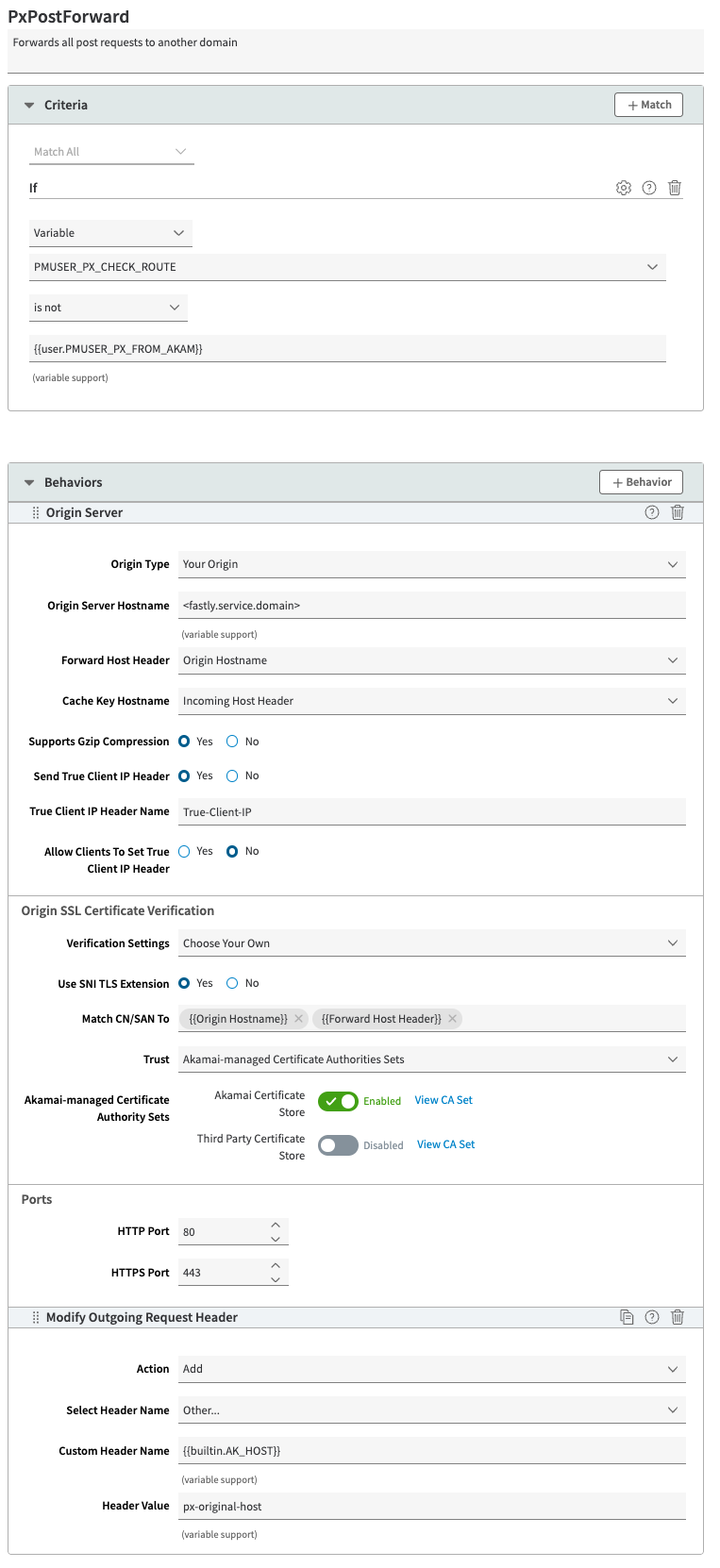Image resolution: width=720 pixels, height=1568 pixels.
Task: Copy the Modify Outgoing Request Header behavior
Action: click(627, 1317)
